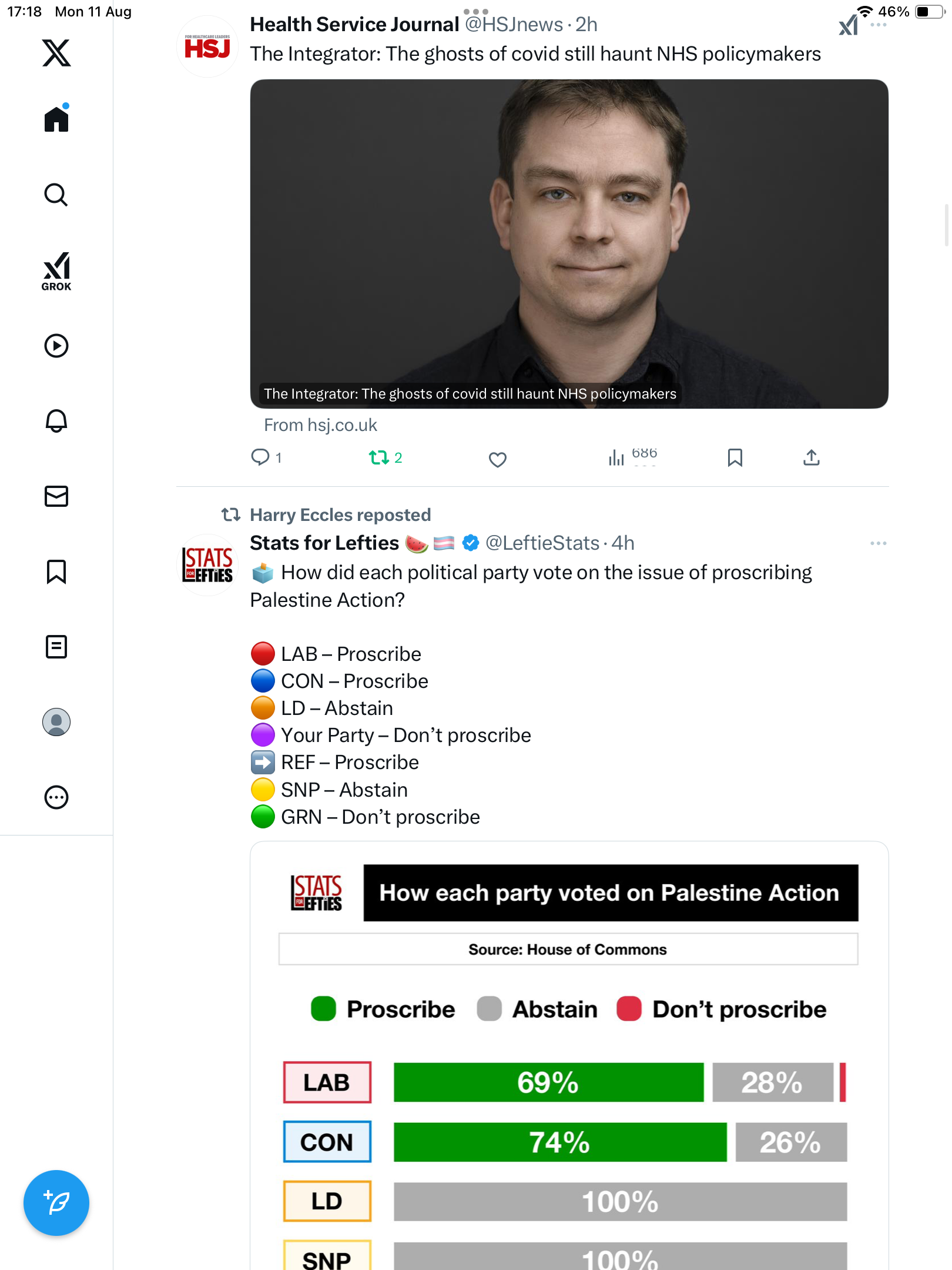Open the Lists icon in sidebar

click(56, 647)
